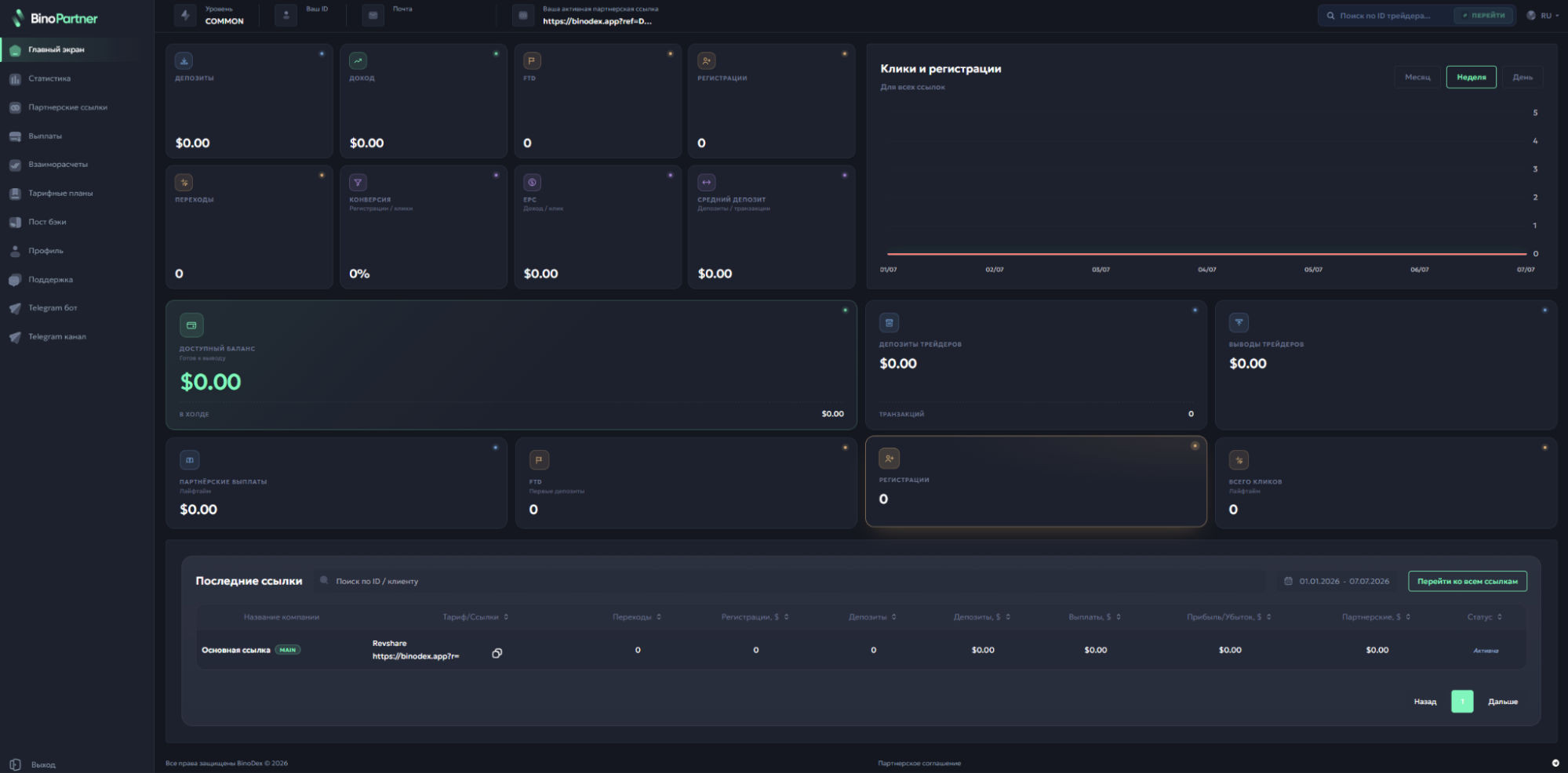The image size is (1568, 773).
Task: Switch chart period to День
Action: pos(1523,77)
